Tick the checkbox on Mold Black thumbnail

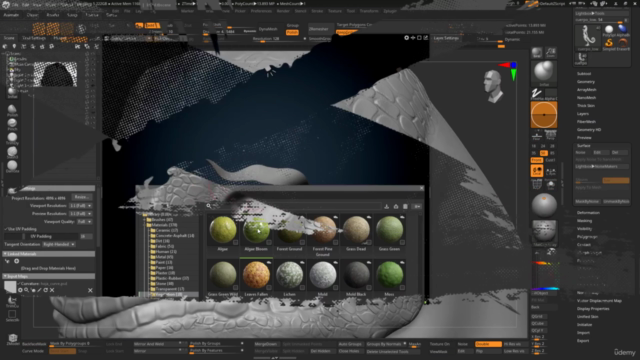pyautogui.click(x=369, y=288)
